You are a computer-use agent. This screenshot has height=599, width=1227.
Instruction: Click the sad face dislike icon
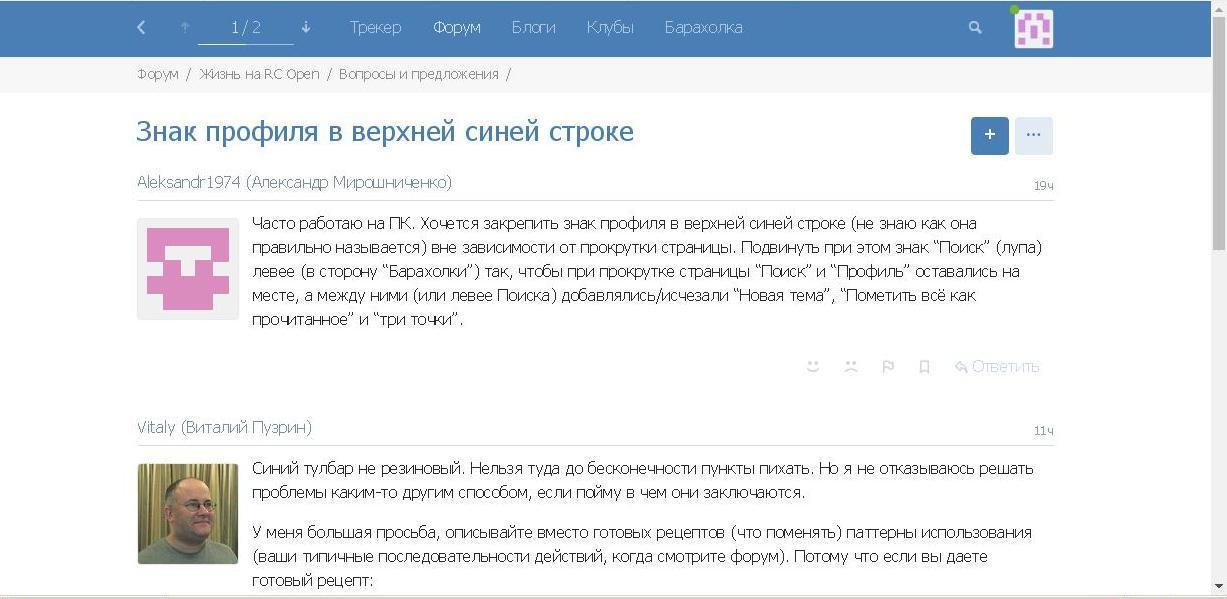tap(850, 367)
